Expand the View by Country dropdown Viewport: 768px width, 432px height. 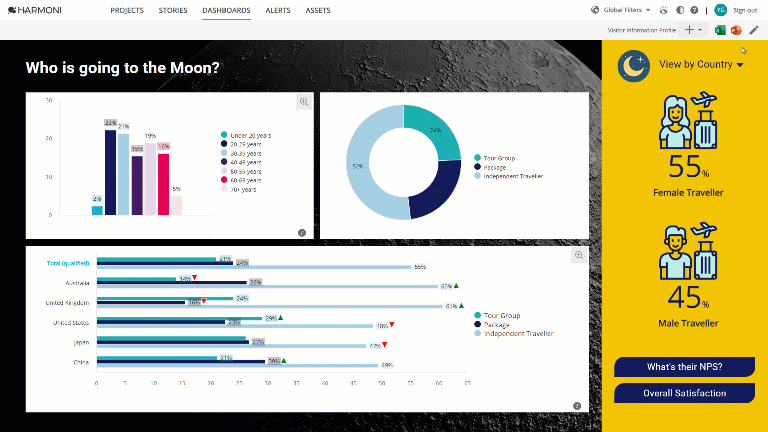[x=701, y=65]
